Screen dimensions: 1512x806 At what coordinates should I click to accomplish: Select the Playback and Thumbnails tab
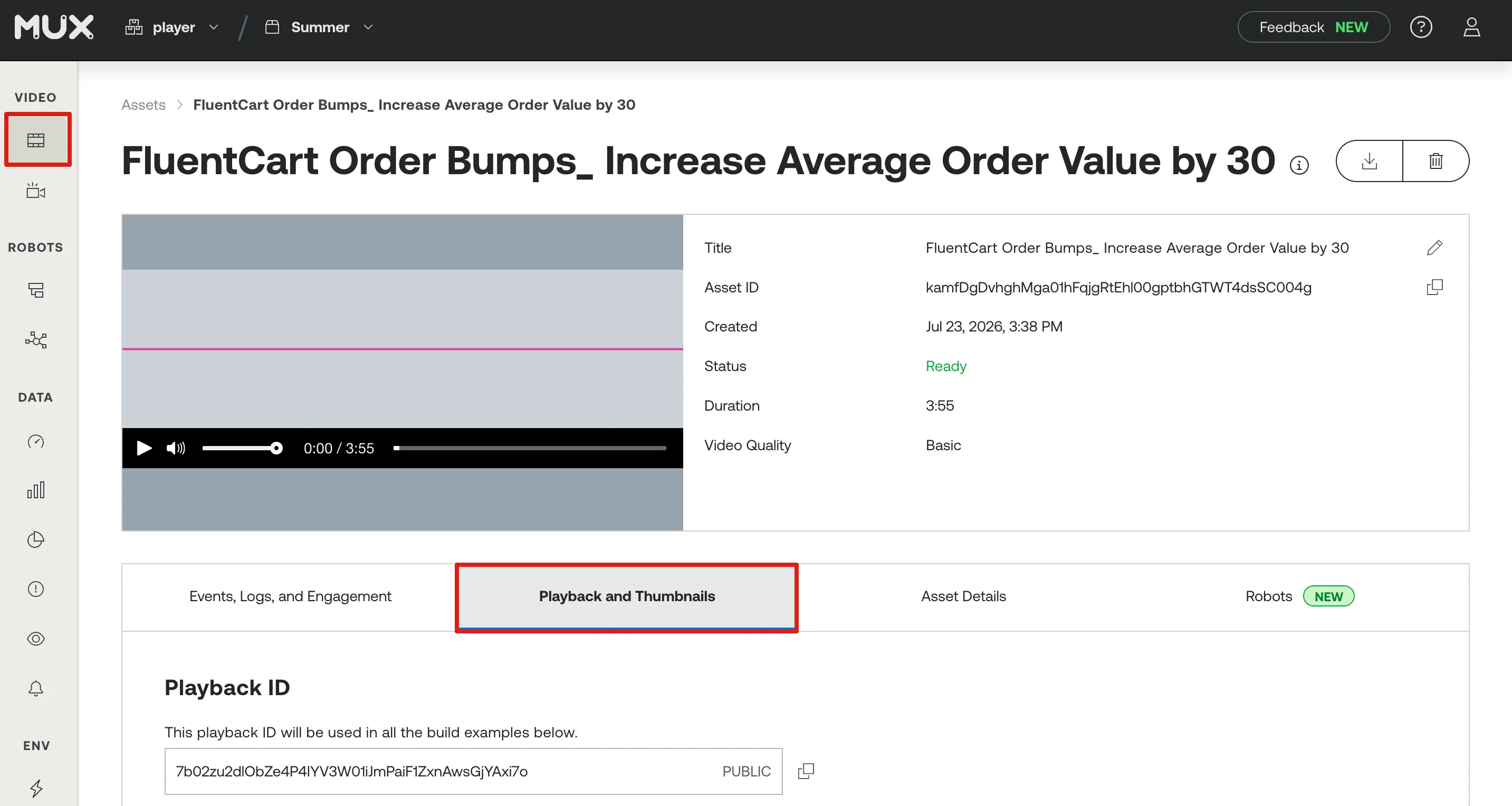click(626, 596)
